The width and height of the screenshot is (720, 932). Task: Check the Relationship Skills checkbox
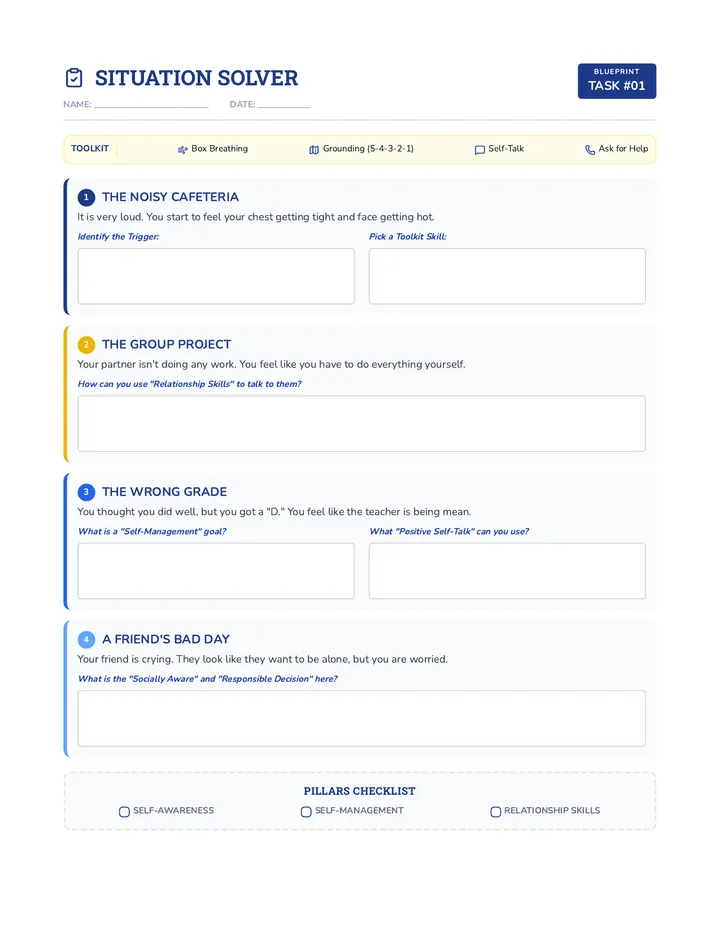[x=495, y=812]
